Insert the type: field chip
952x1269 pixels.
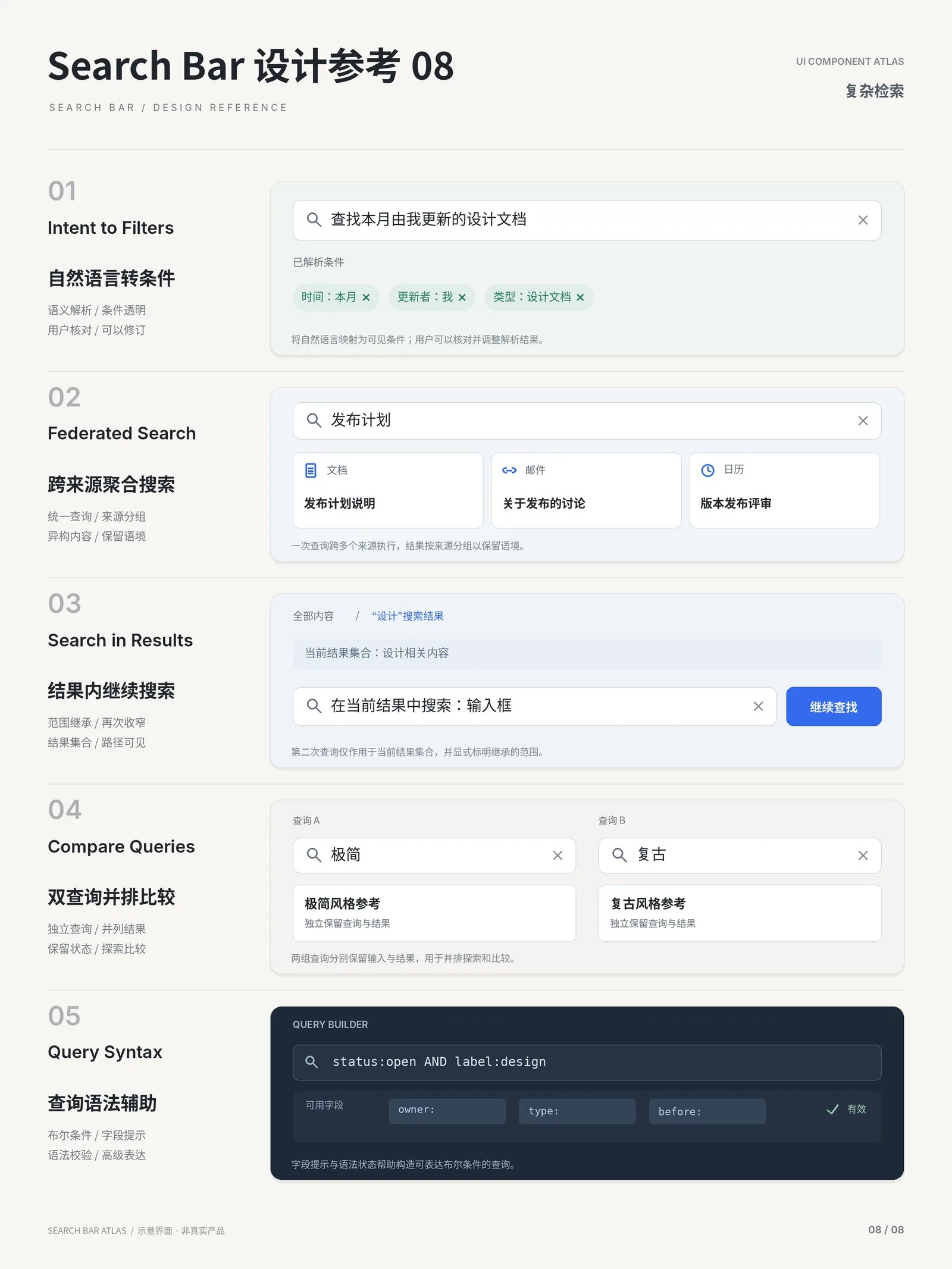coord(577,1111)
